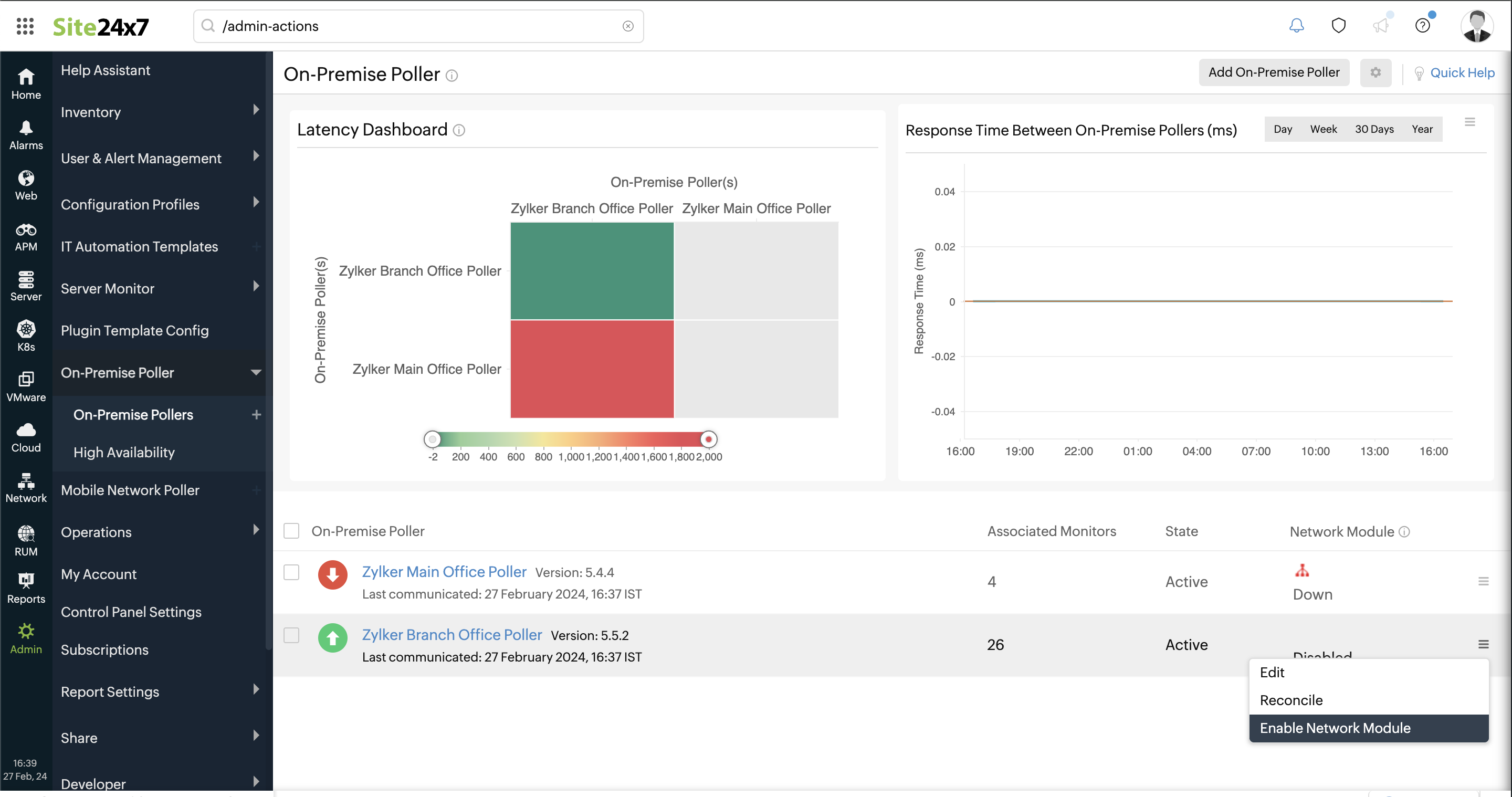
Task: Open the Zylker Branch Office Poller link
Action: click(451, 634)
